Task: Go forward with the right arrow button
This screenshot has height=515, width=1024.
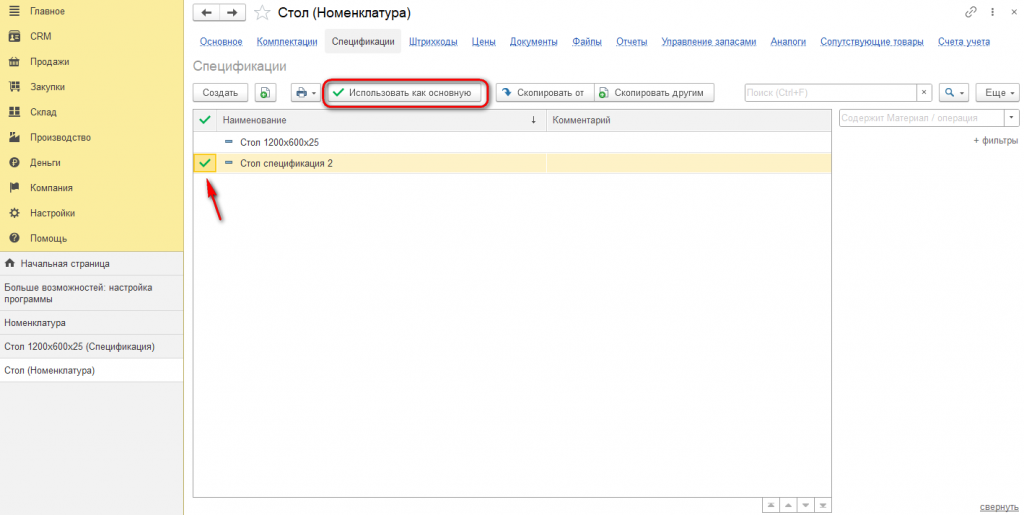Action: (x=232, y=12)
